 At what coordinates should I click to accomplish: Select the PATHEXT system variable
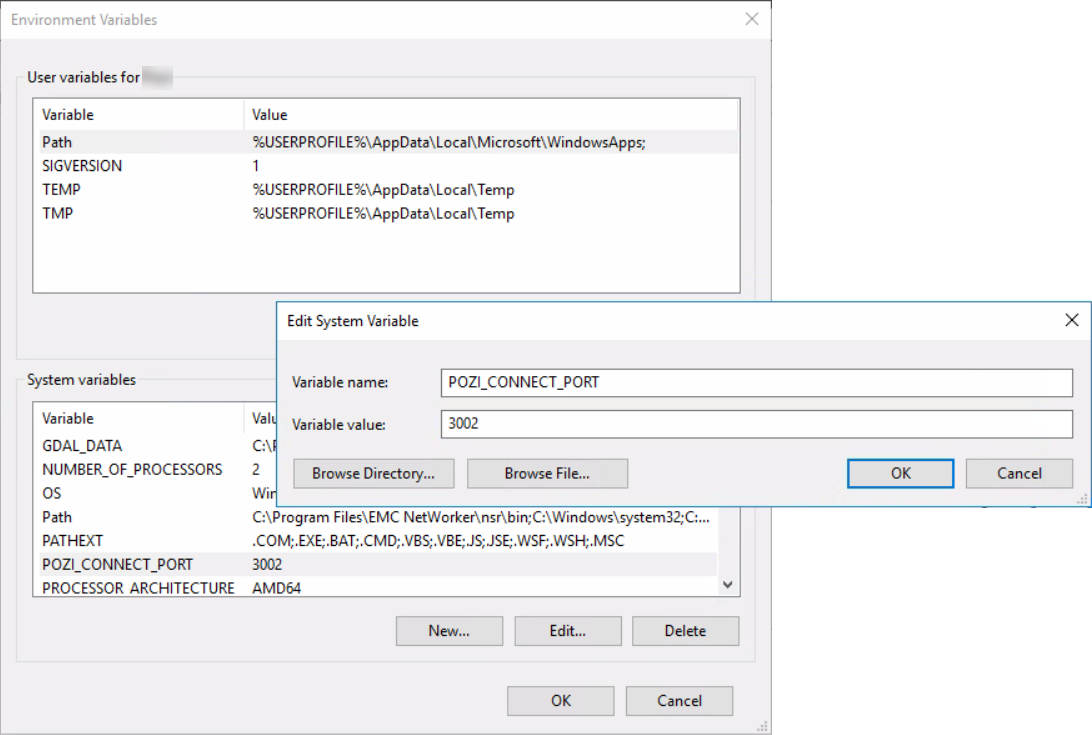point(376,541)
